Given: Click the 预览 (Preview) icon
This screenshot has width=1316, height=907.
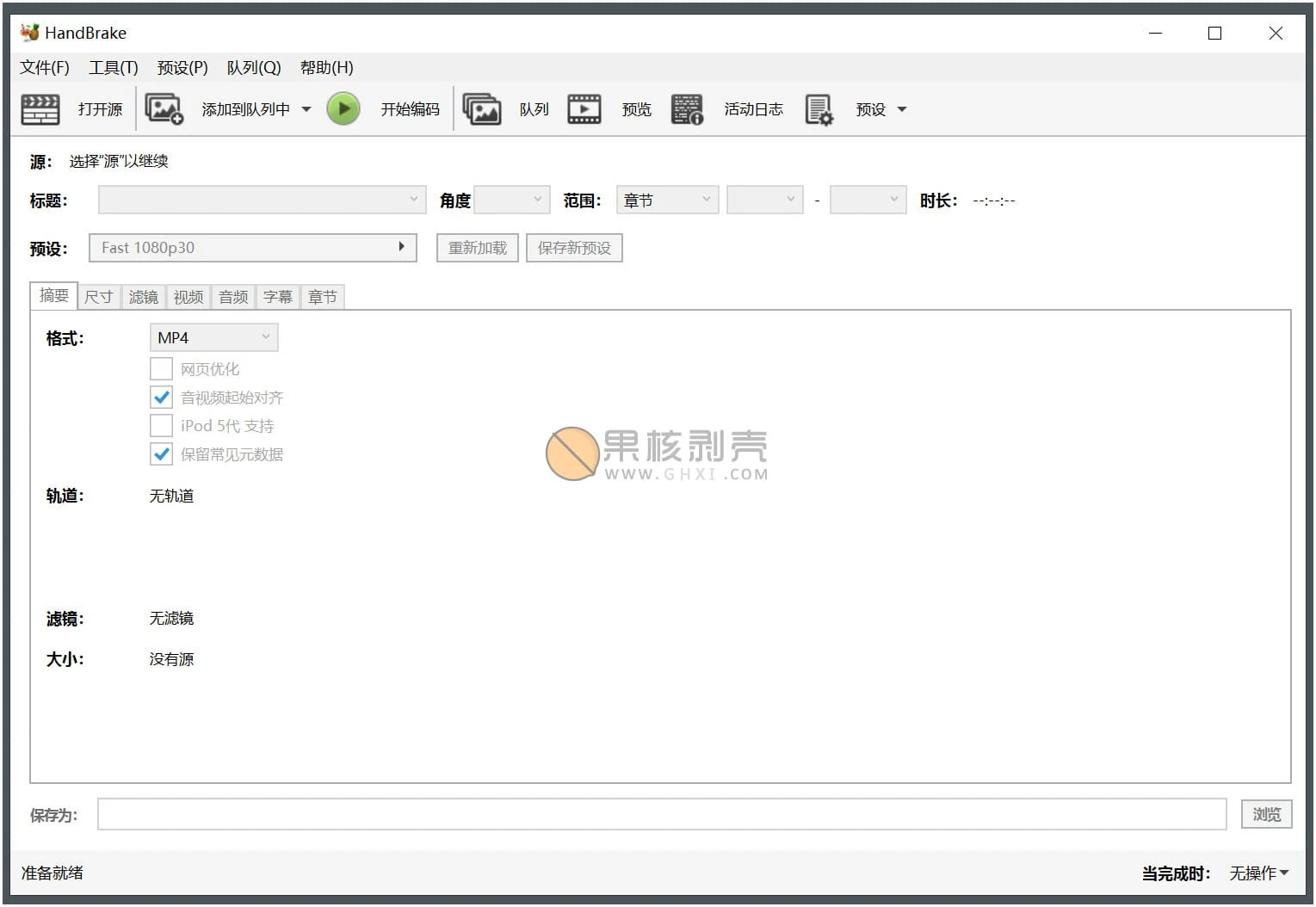Looking at the screenshot, I should [x=584, y=108].
